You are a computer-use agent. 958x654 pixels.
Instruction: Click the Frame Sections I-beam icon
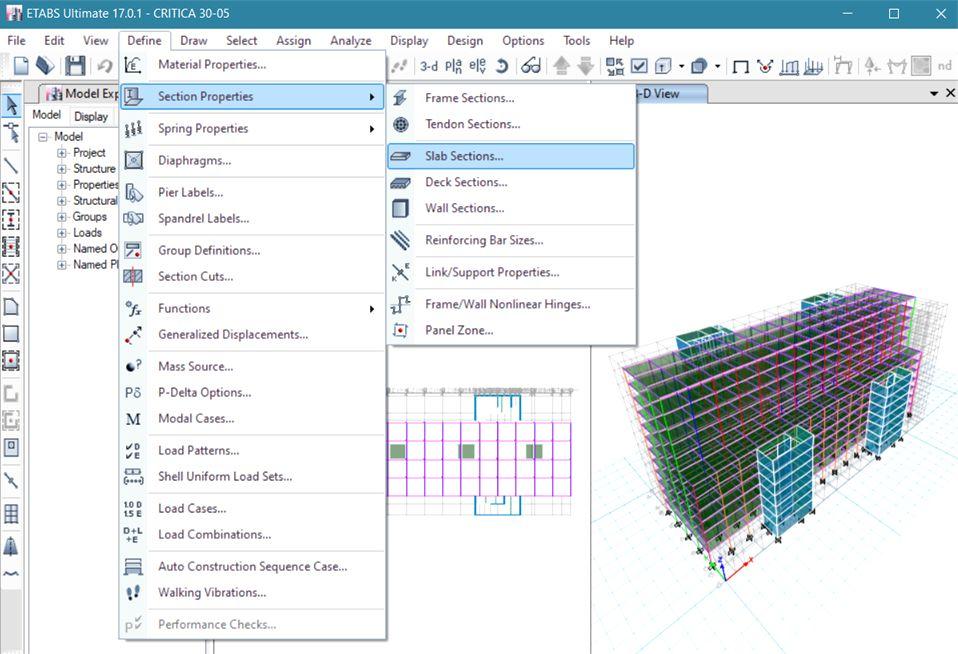click(400, 98)
